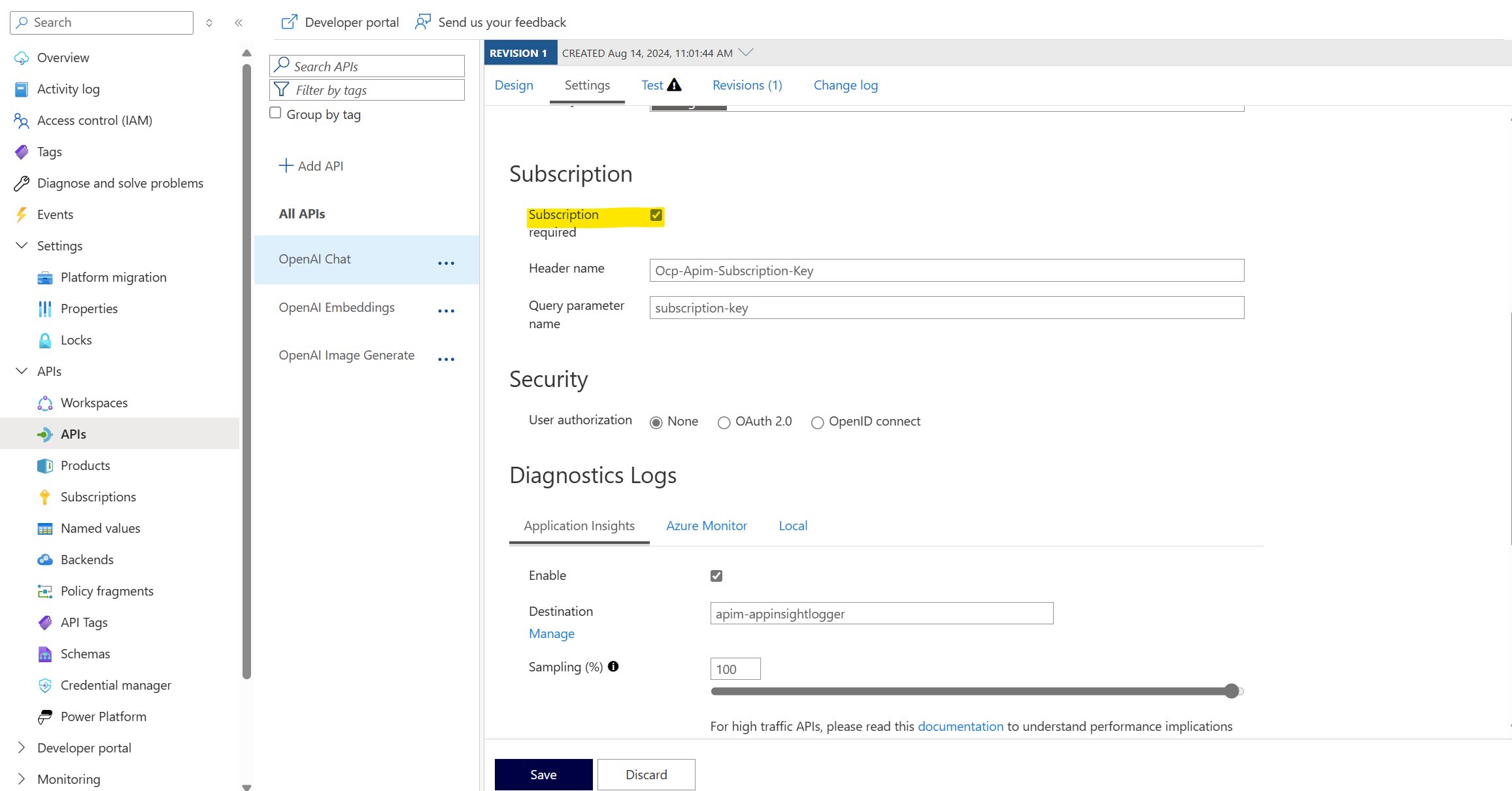1512x791 pixels.
Task: Click the Header name input field
Action: point(947,271)
